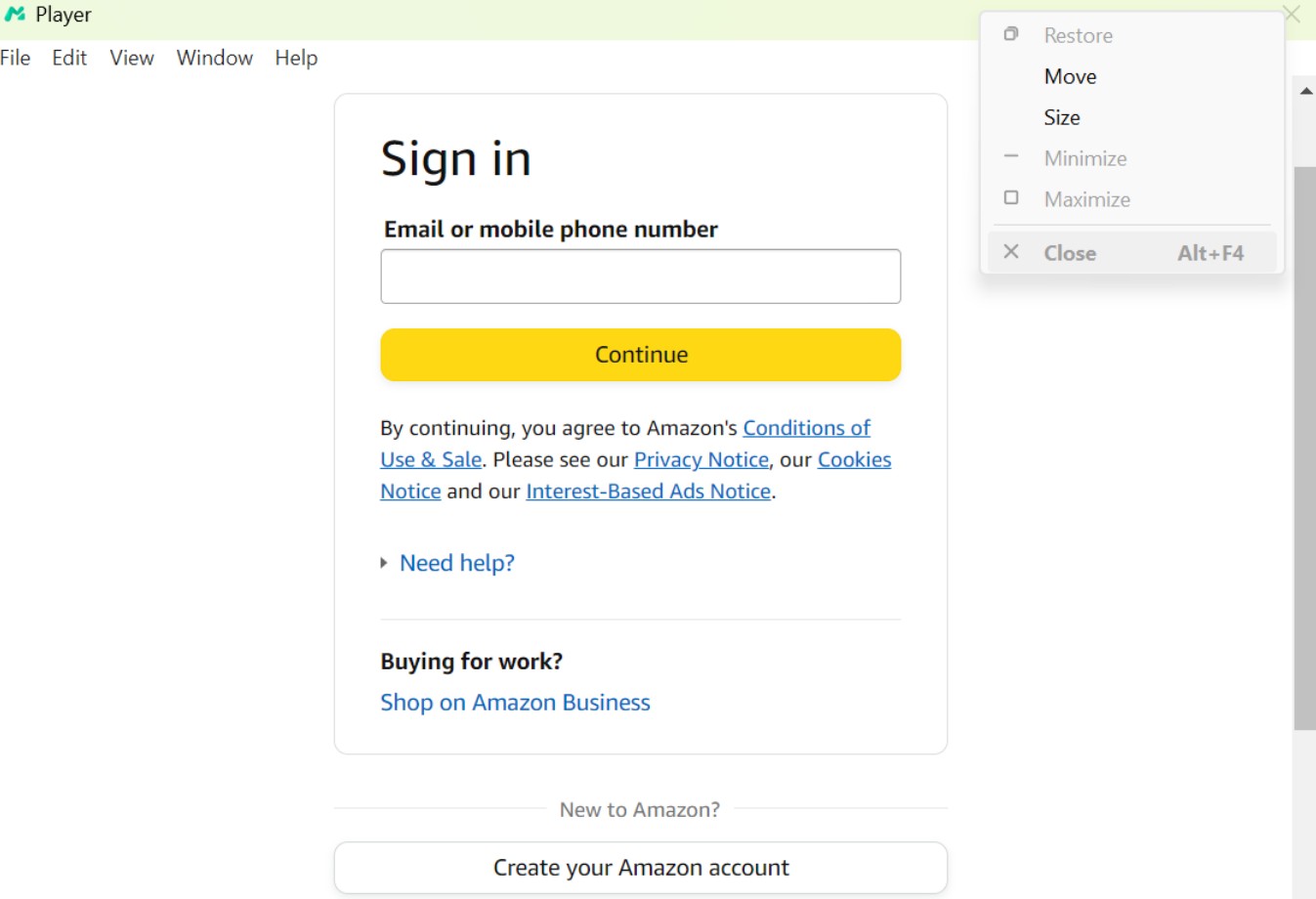Open the View menu
1316x899 pixels.
[132, 58]
